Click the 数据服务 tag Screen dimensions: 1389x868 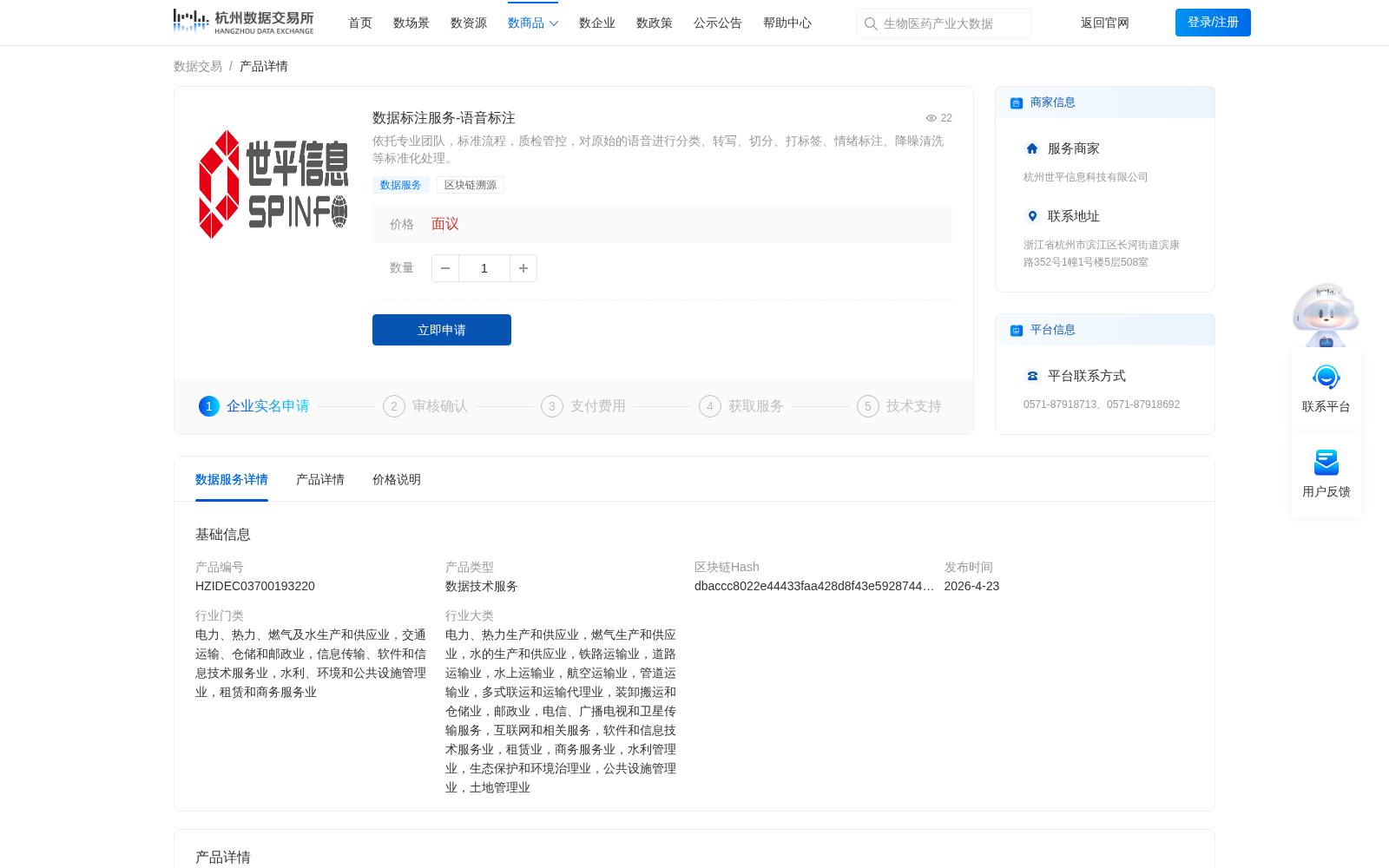[x=401, y=185]
